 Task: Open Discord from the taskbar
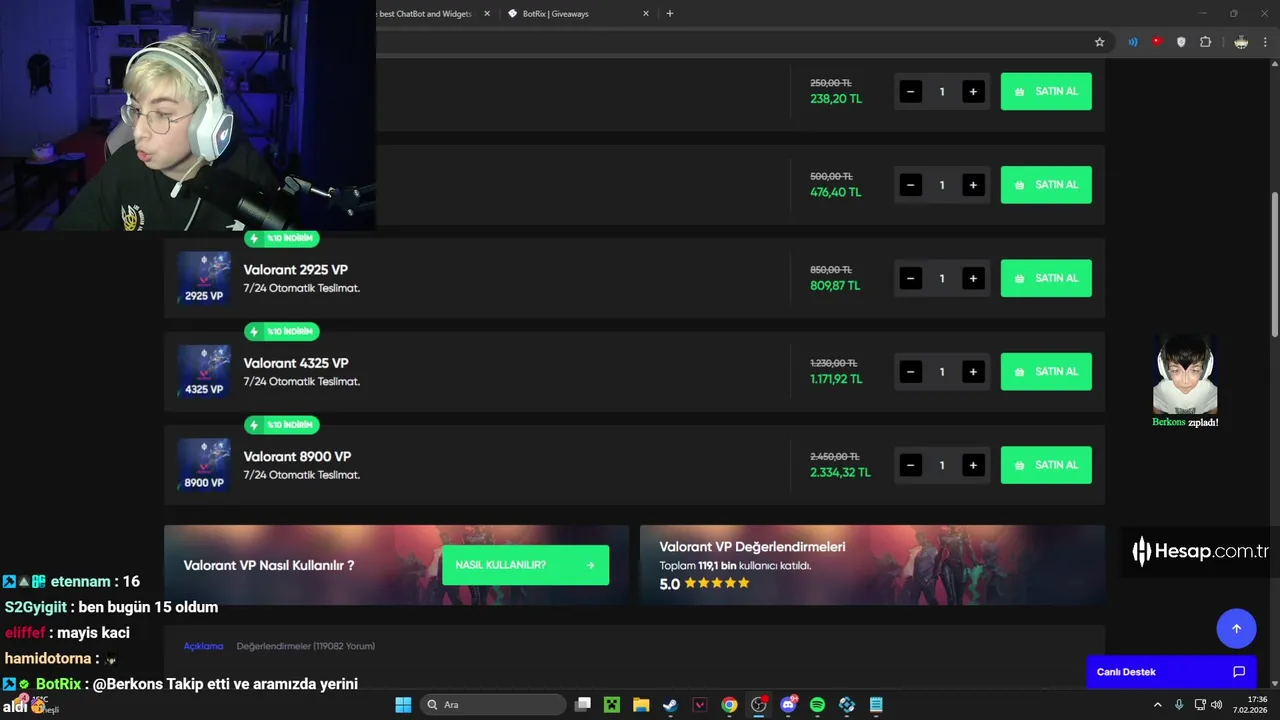788,705
